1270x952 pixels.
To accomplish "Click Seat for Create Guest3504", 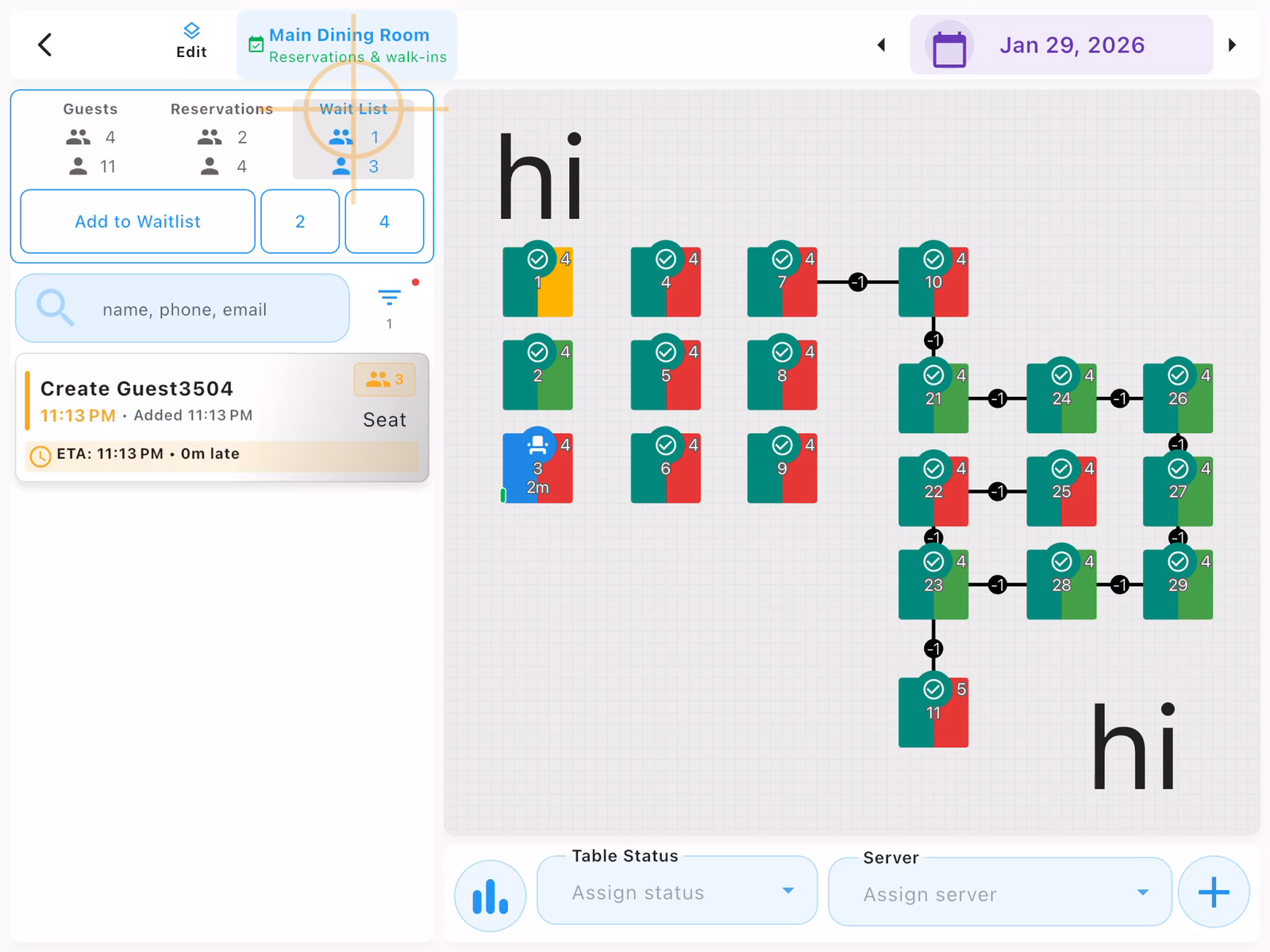I will [384, 420].
